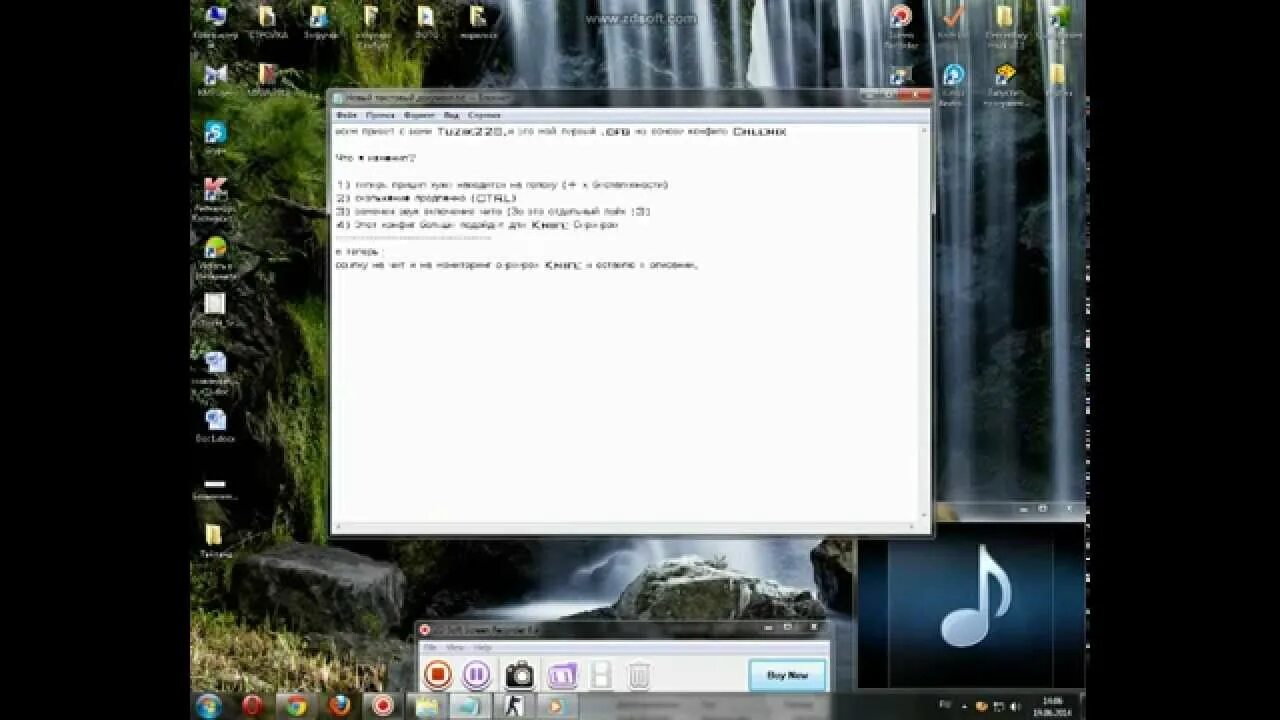Open the recorder's Help menu
The width and height of the screenshot is (1280, 720).
coord(483,648)
